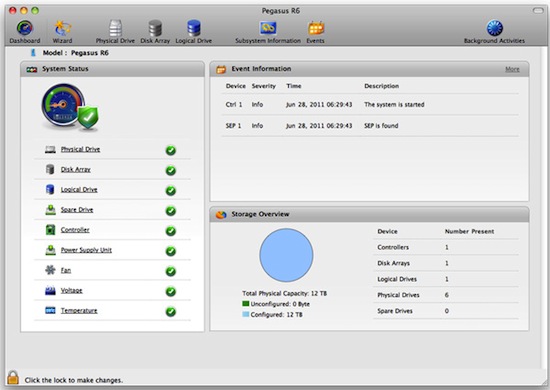Open the Disk Array status link
550x390 pixels.
click(76, 169)
